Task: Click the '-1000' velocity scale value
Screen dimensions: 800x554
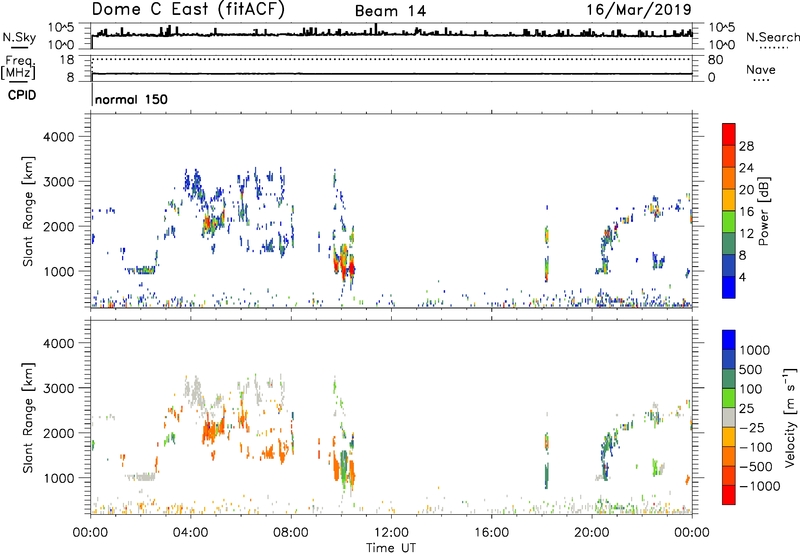Action: [x=760, y=486]
